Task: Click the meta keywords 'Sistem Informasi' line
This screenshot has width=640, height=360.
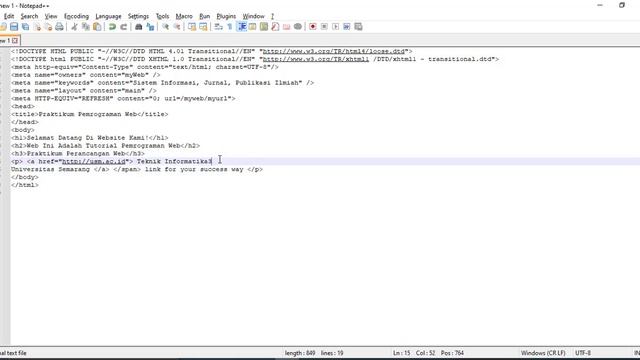Action: pos(162,83)
